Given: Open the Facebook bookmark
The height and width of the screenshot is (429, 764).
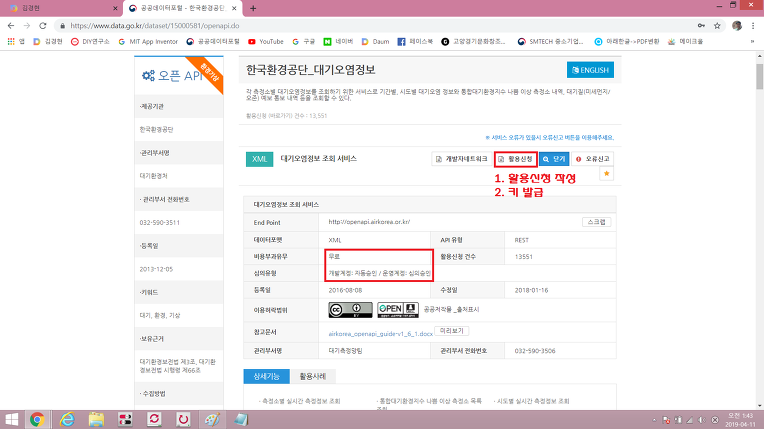Looking at the screenshot, I should (x=415, y=42).
